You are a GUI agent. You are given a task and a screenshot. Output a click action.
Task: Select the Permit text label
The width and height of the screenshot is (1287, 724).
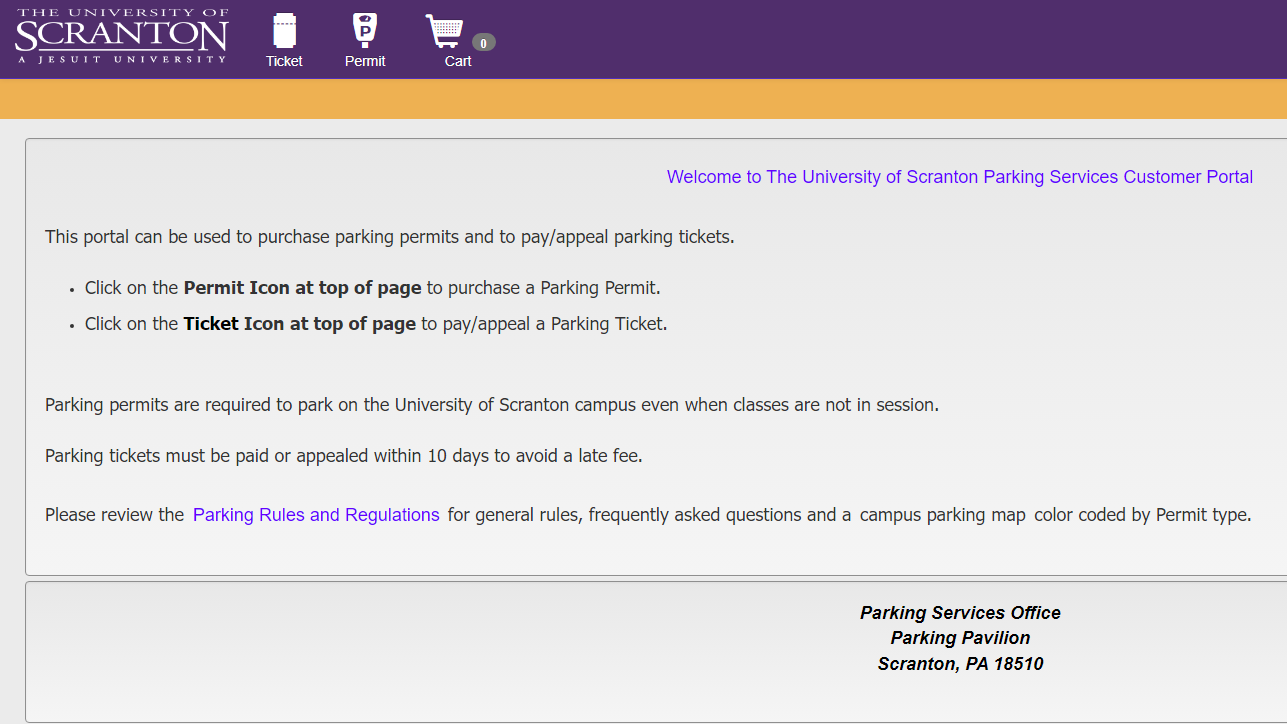click(365, 61)
